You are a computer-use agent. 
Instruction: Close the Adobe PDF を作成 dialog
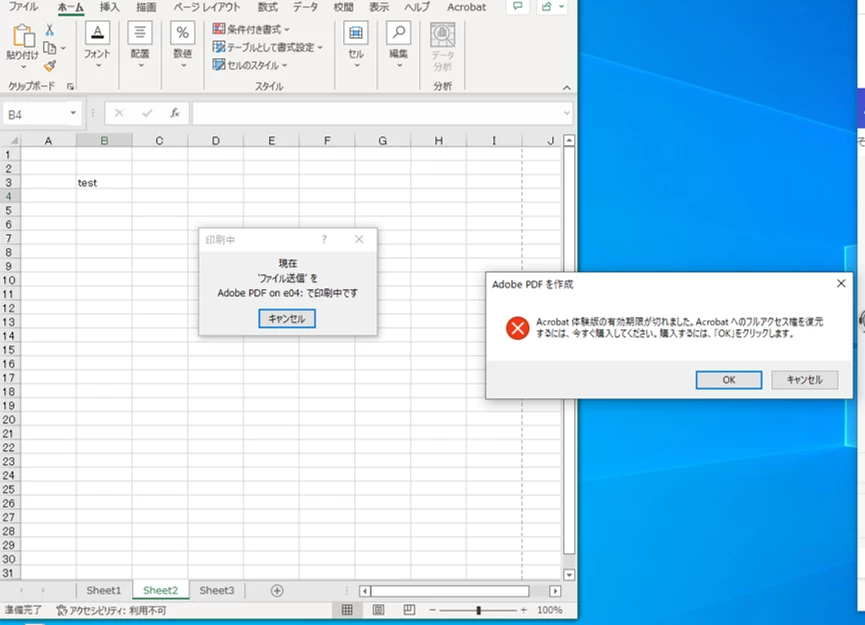841,284
